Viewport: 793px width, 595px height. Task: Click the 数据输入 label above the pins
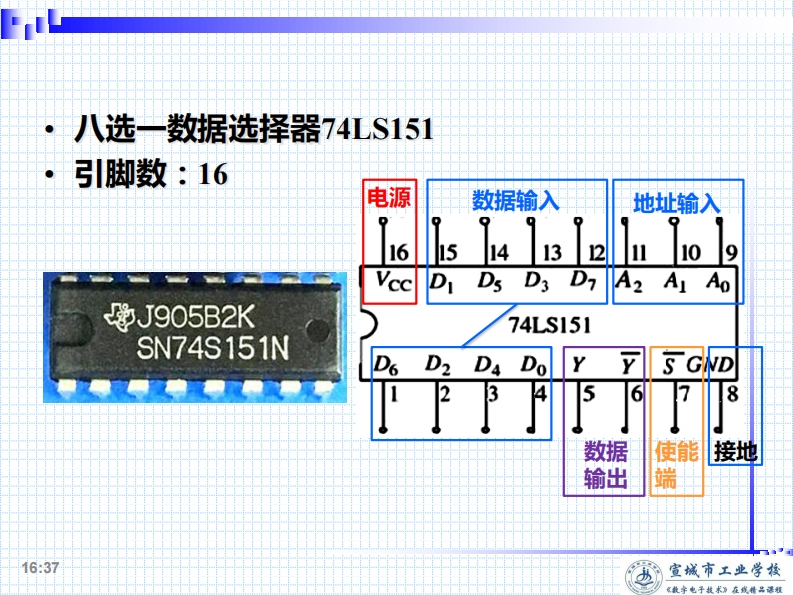coord(515,200)
